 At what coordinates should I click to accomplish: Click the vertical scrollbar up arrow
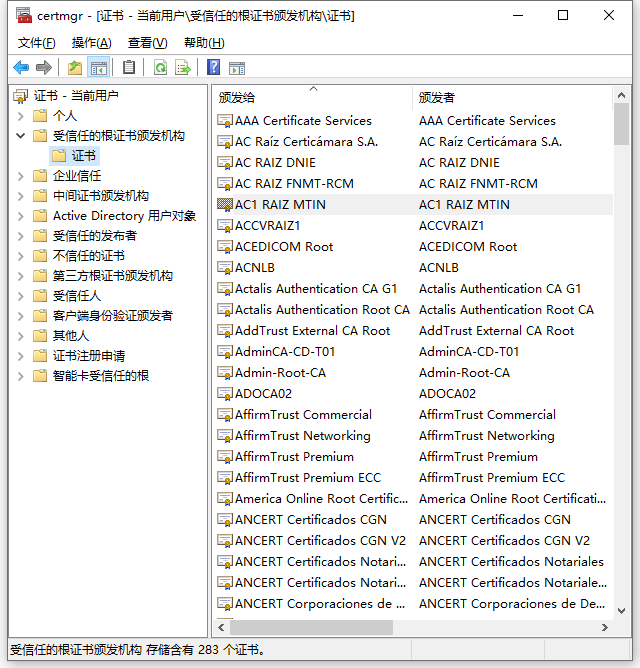point(621,95)
